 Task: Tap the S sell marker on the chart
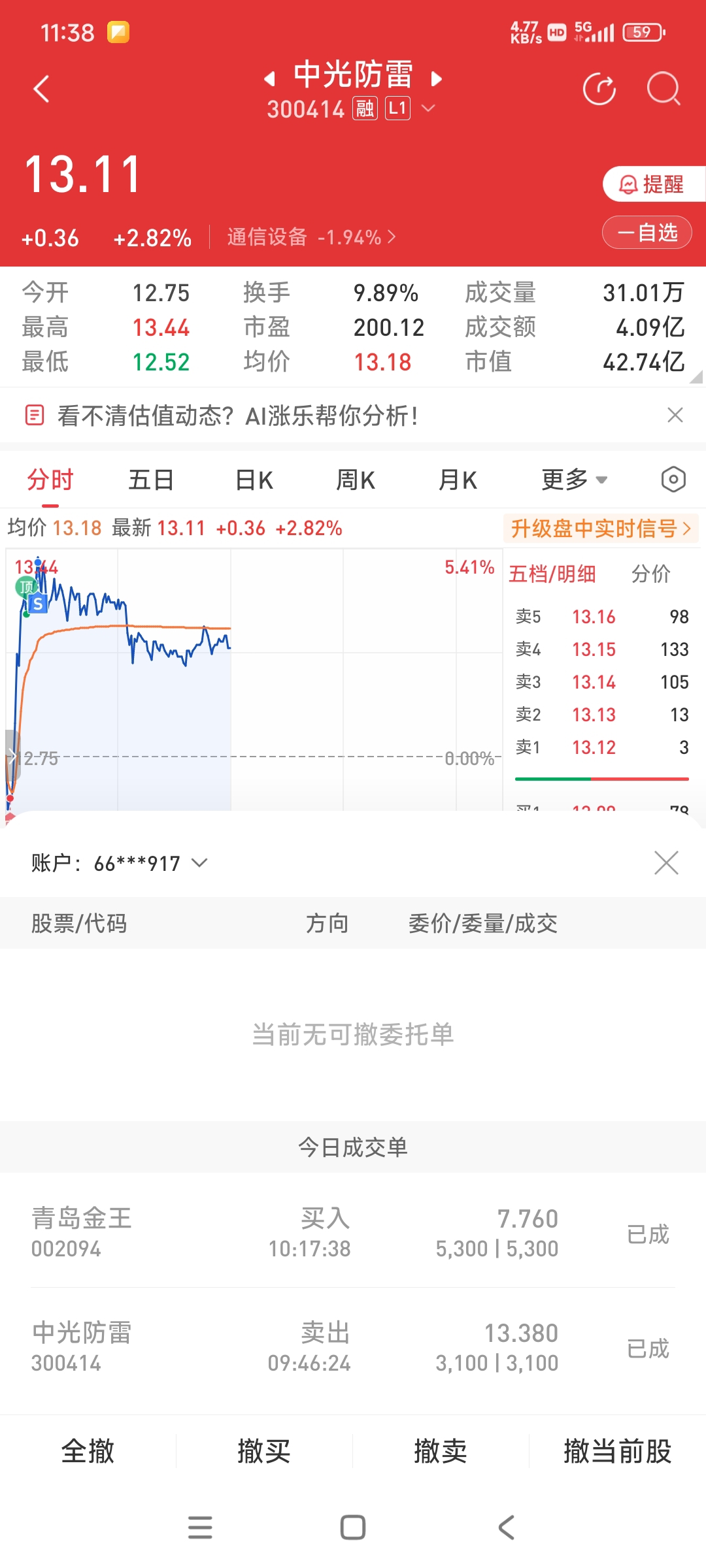click(38, 604)
